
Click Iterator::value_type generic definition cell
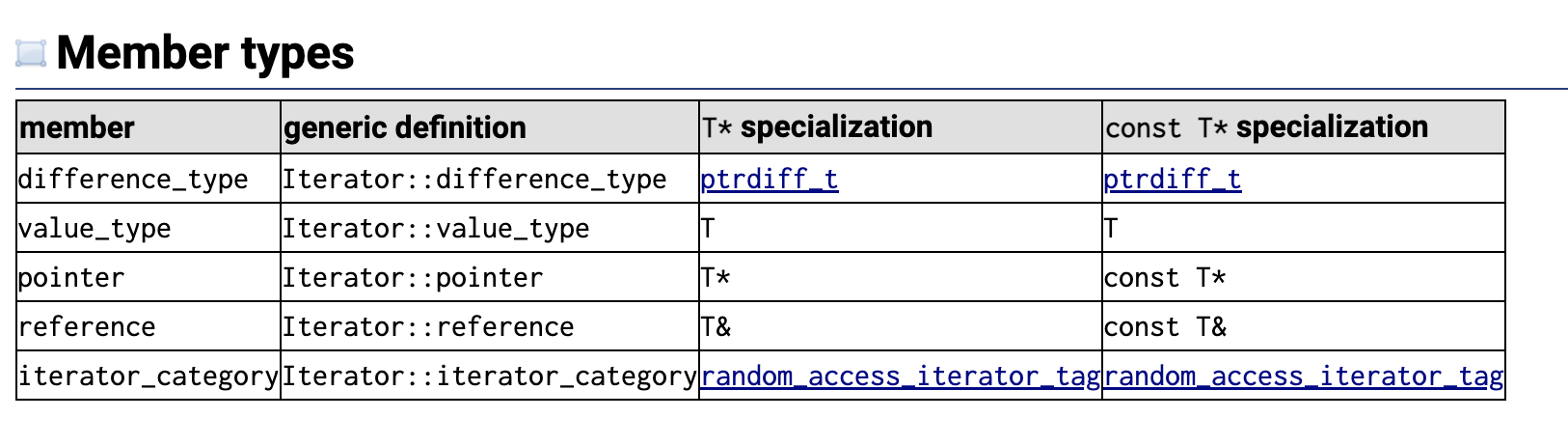tap(490, 228)
